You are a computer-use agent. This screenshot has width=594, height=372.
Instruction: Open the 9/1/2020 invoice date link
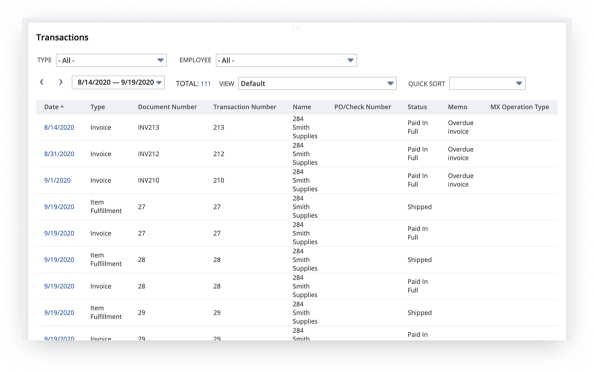[57, 180]
